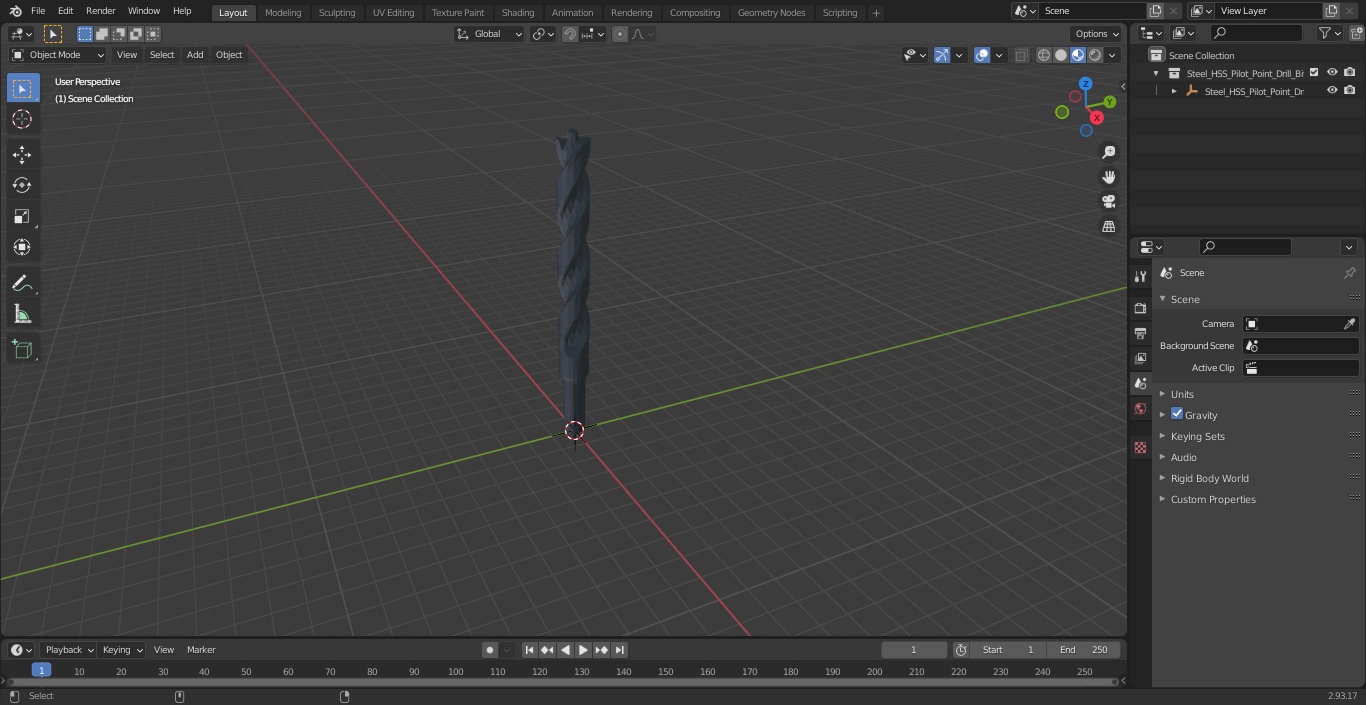Click the timeline horizontal scrollbar
This screenshot has width=1366, height=705.
(x=562, y=682)
